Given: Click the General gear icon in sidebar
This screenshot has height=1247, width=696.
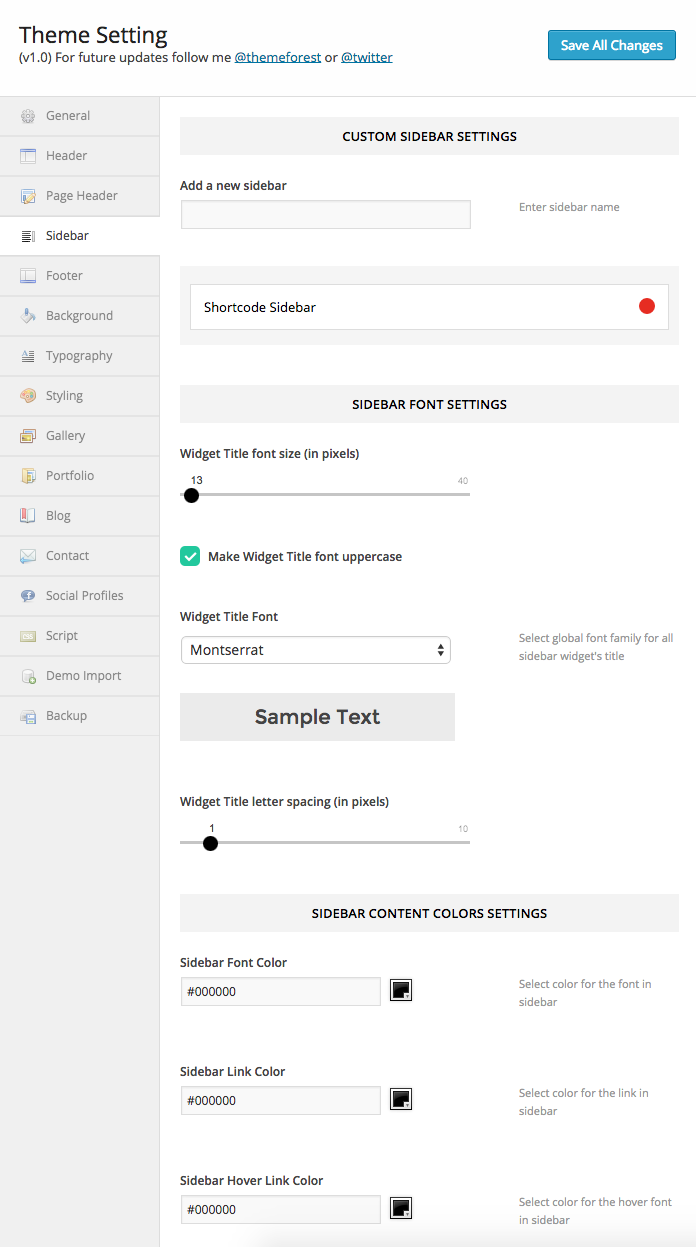Looking at the screenshot, I should coord(28,116).
